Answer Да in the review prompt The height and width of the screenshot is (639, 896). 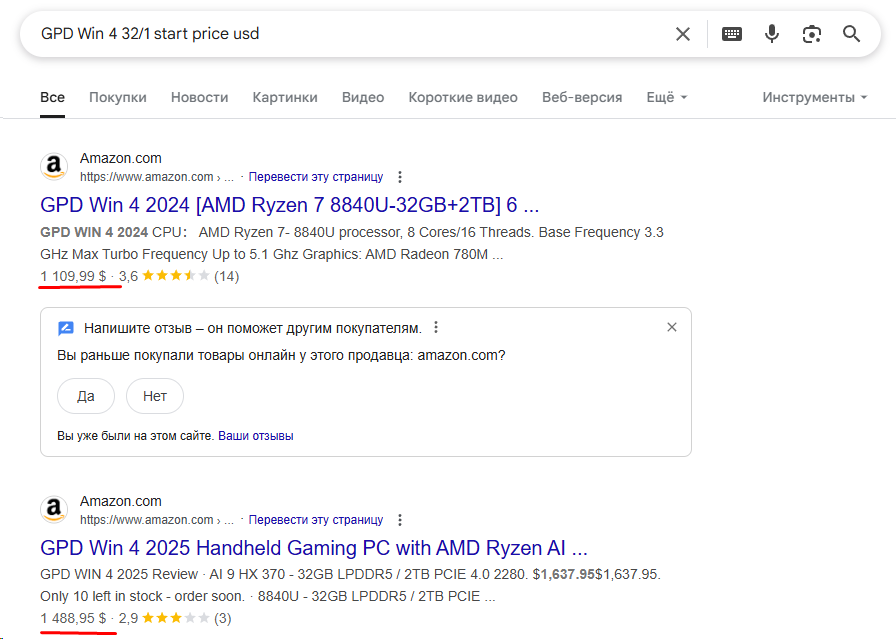86,396
